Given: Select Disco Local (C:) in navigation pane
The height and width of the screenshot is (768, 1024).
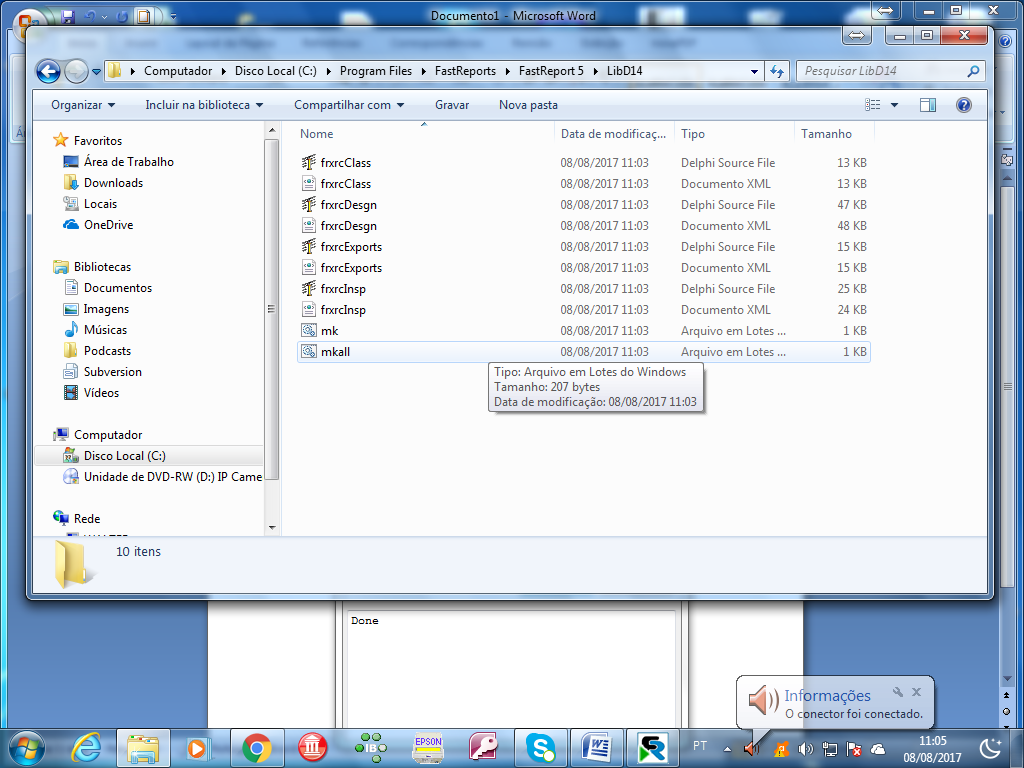Looking at the screenshot, I should 124,455.
